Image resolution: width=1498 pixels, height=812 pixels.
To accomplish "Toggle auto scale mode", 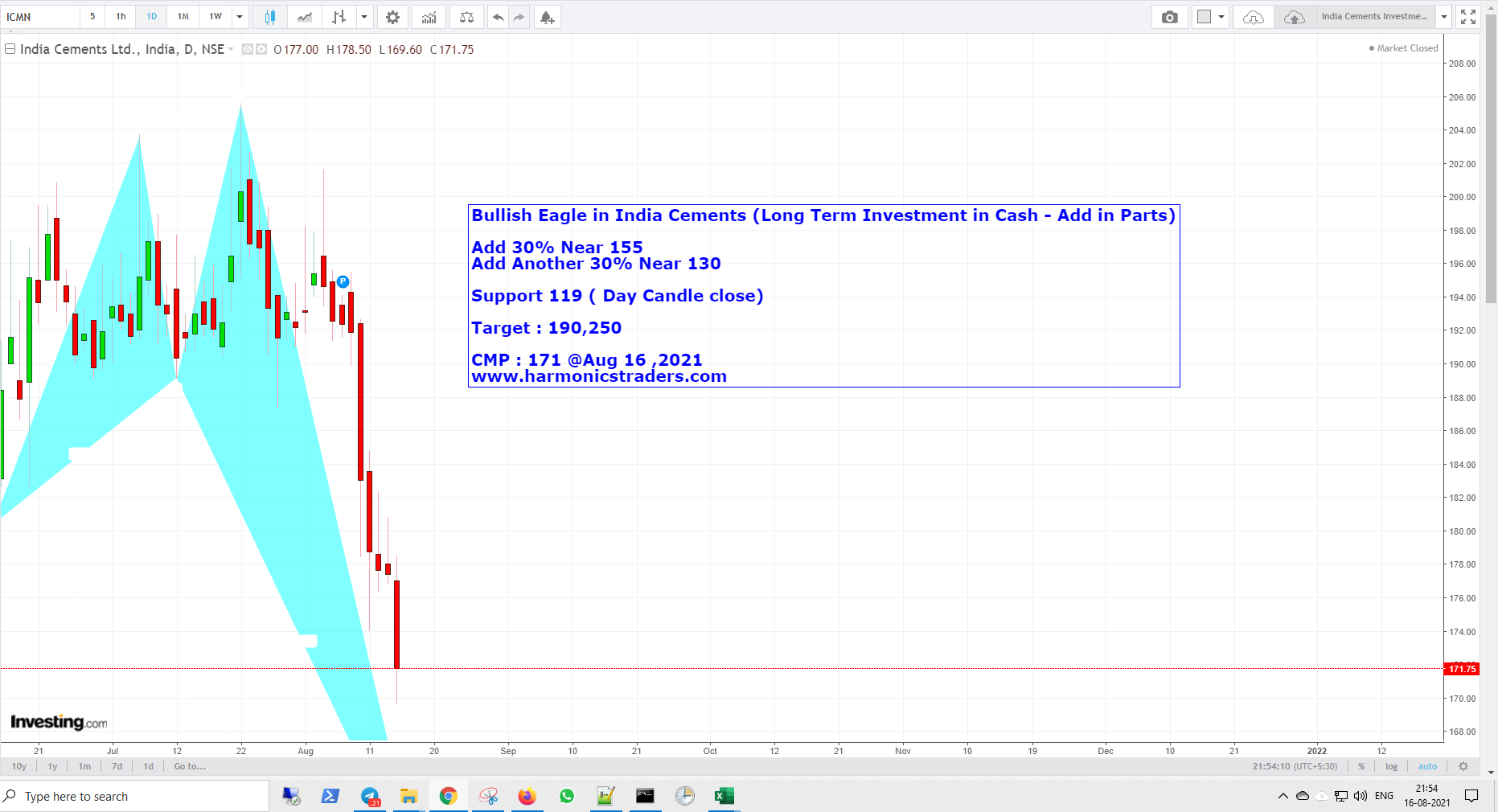I will click(x=1427, y=766).
